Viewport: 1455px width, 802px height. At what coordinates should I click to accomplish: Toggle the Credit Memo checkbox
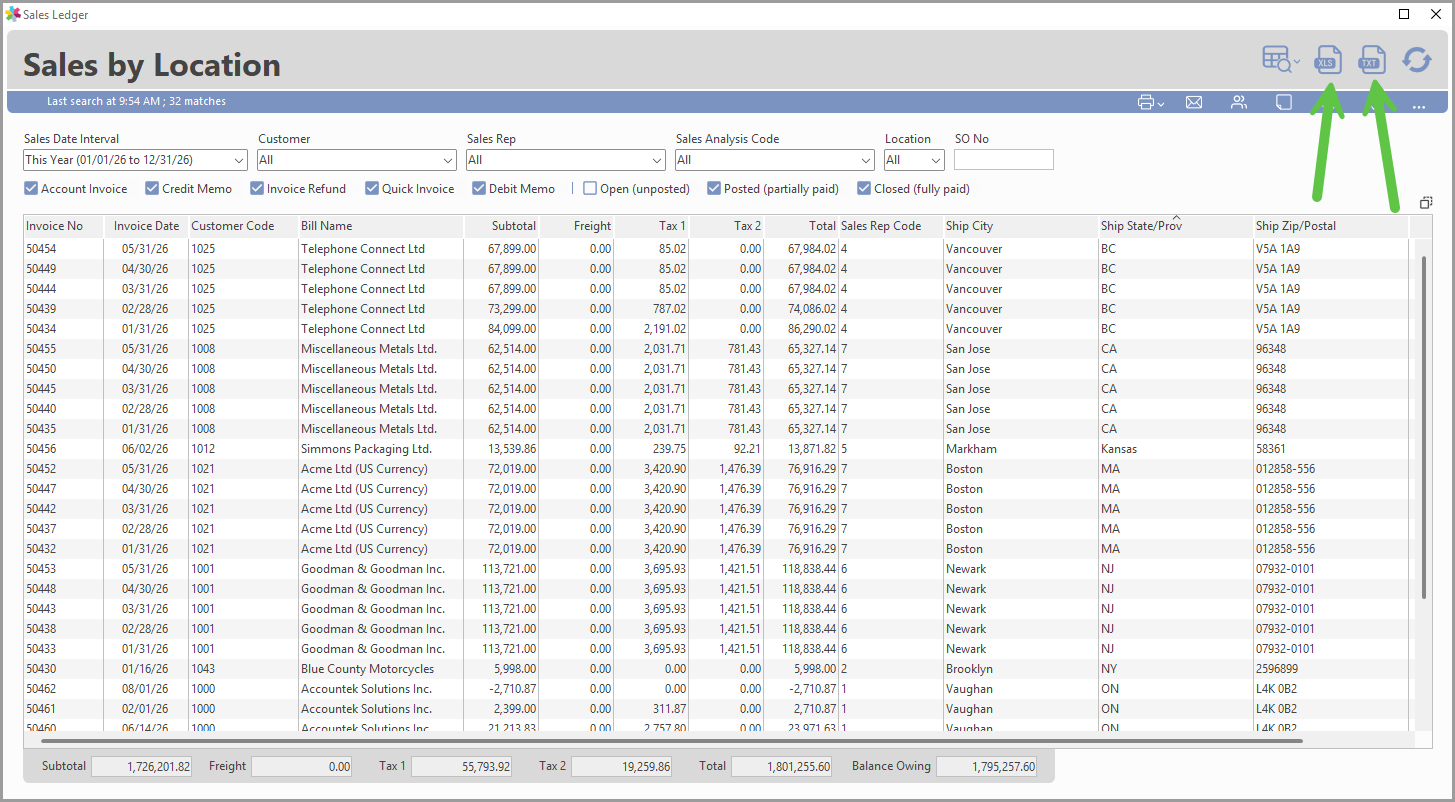point(152,188)
